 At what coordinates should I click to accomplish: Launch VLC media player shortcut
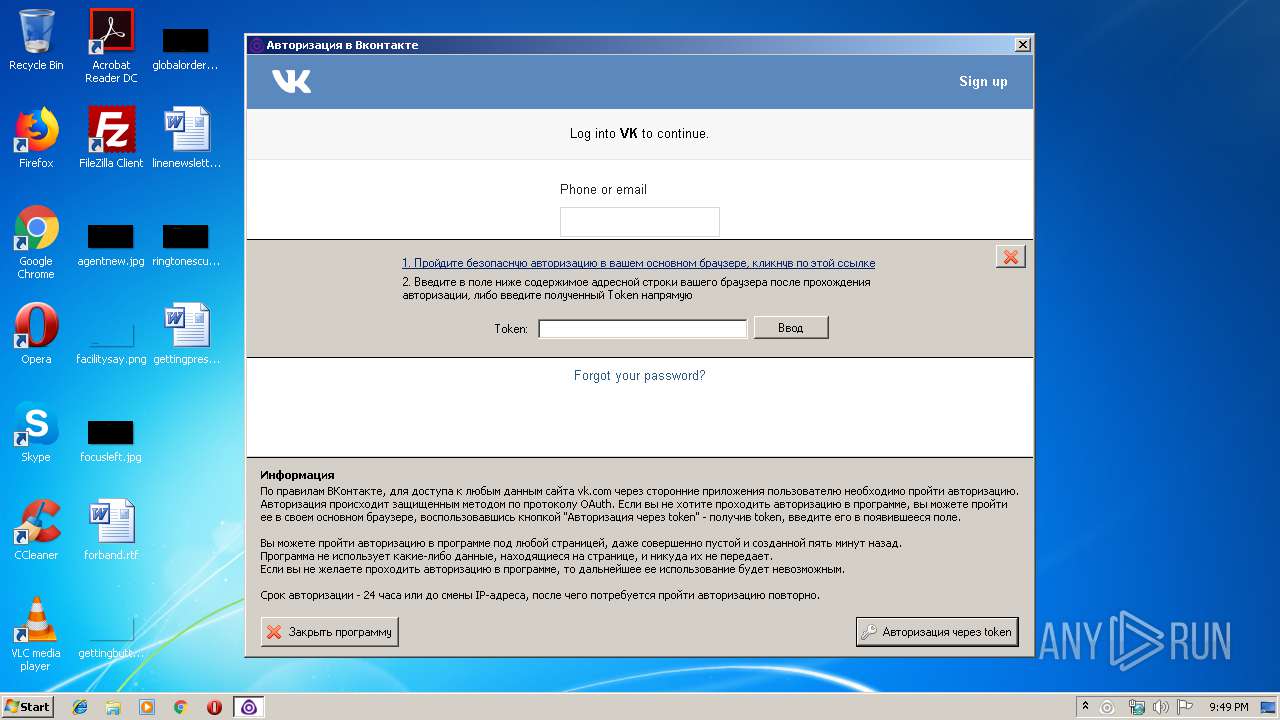click(36, 634)
